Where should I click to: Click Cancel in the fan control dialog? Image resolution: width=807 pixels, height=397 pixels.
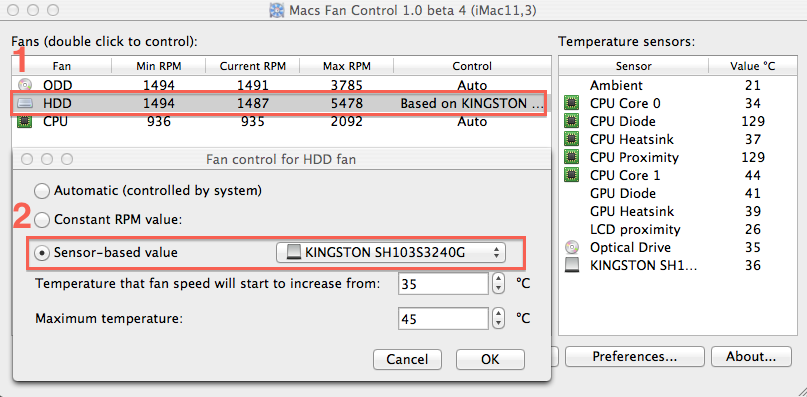pyautogui.click(x=407, y=359)
